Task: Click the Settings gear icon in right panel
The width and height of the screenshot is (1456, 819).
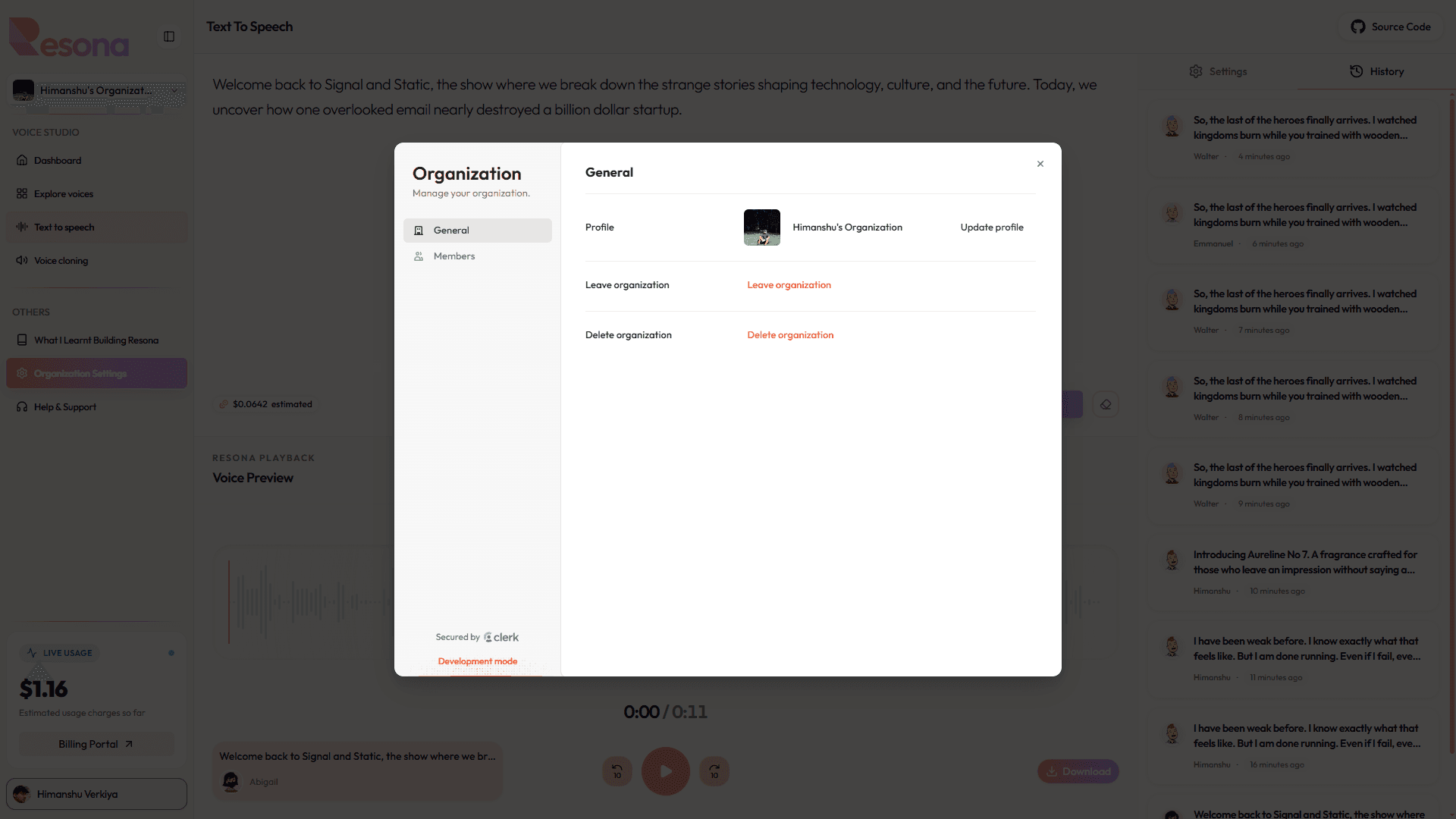Action: [1196, 71]
